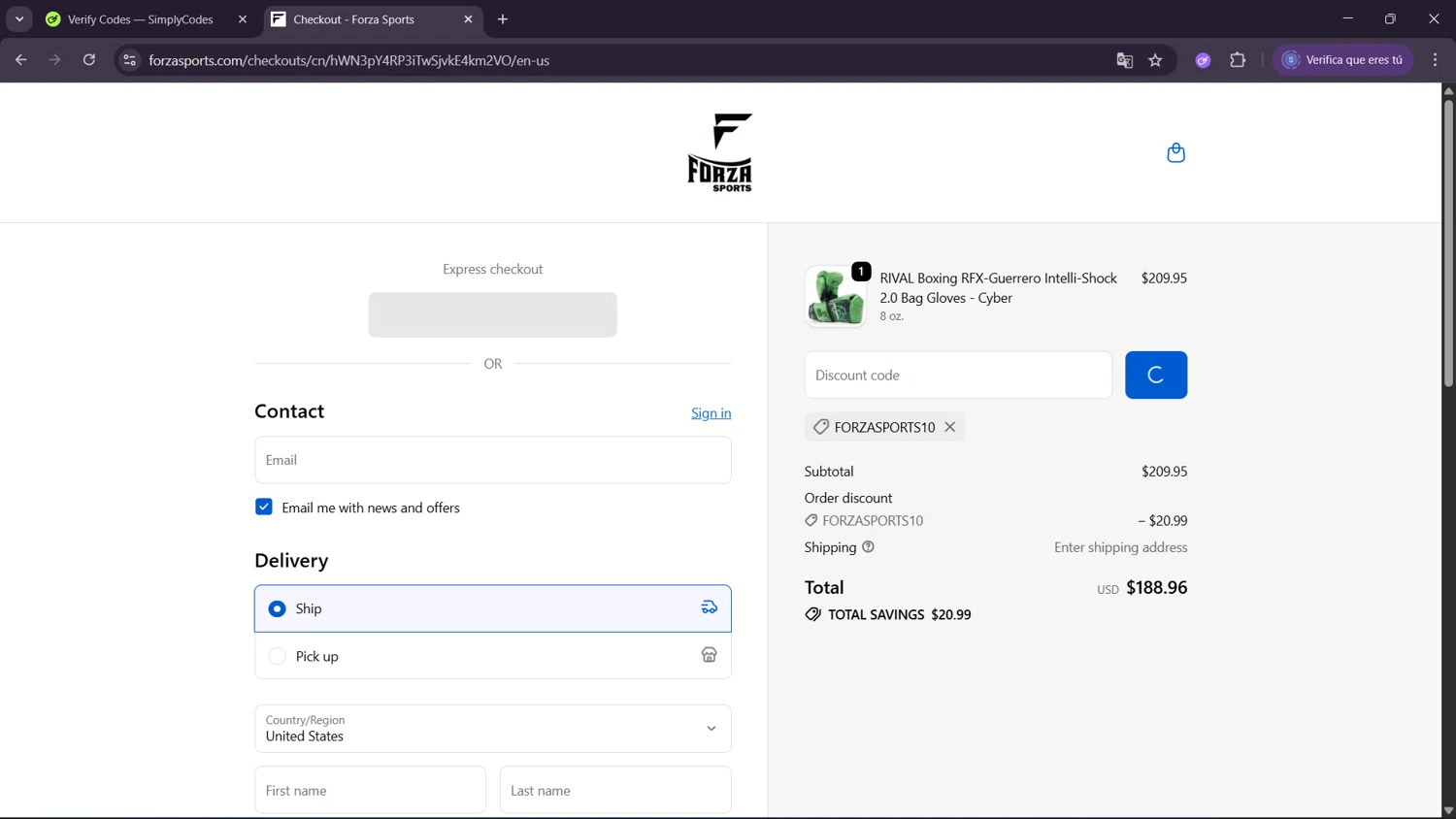Focus the First name field
The width and height of the screenshot is (1456, 819).
[370, 790]
